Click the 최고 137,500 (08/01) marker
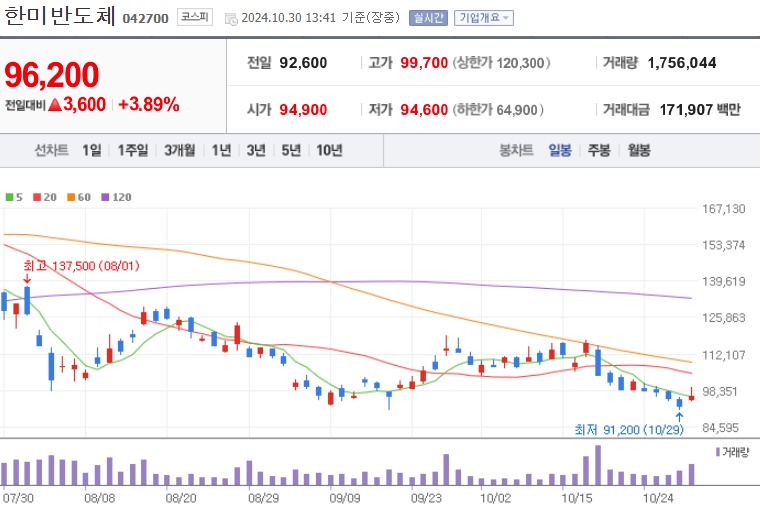Screen dimensions: 760x510 point(81,266)
